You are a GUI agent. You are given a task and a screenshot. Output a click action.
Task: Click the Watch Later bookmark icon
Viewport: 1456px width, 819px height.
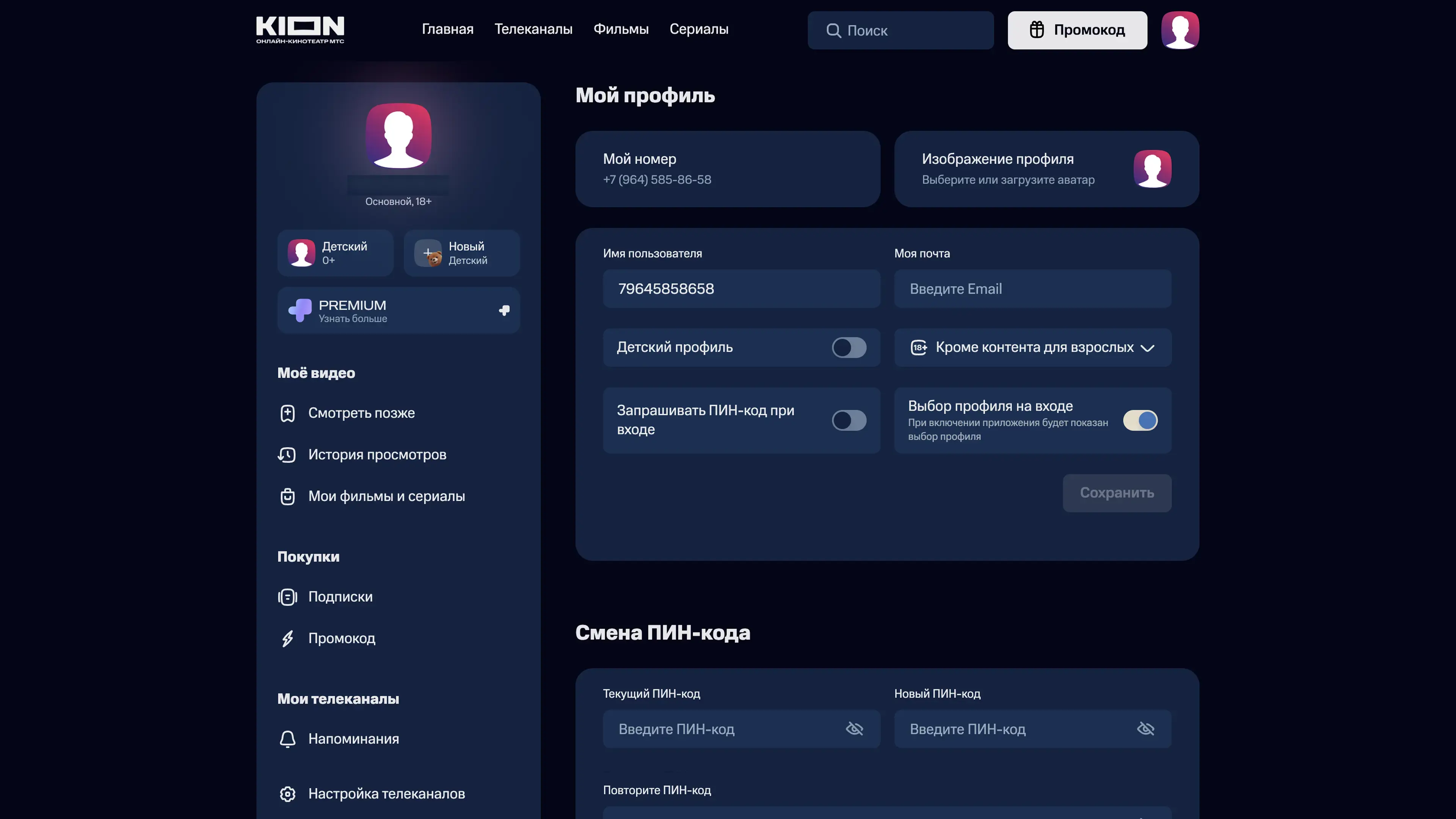pyautogui.click(x=287, y=413)
